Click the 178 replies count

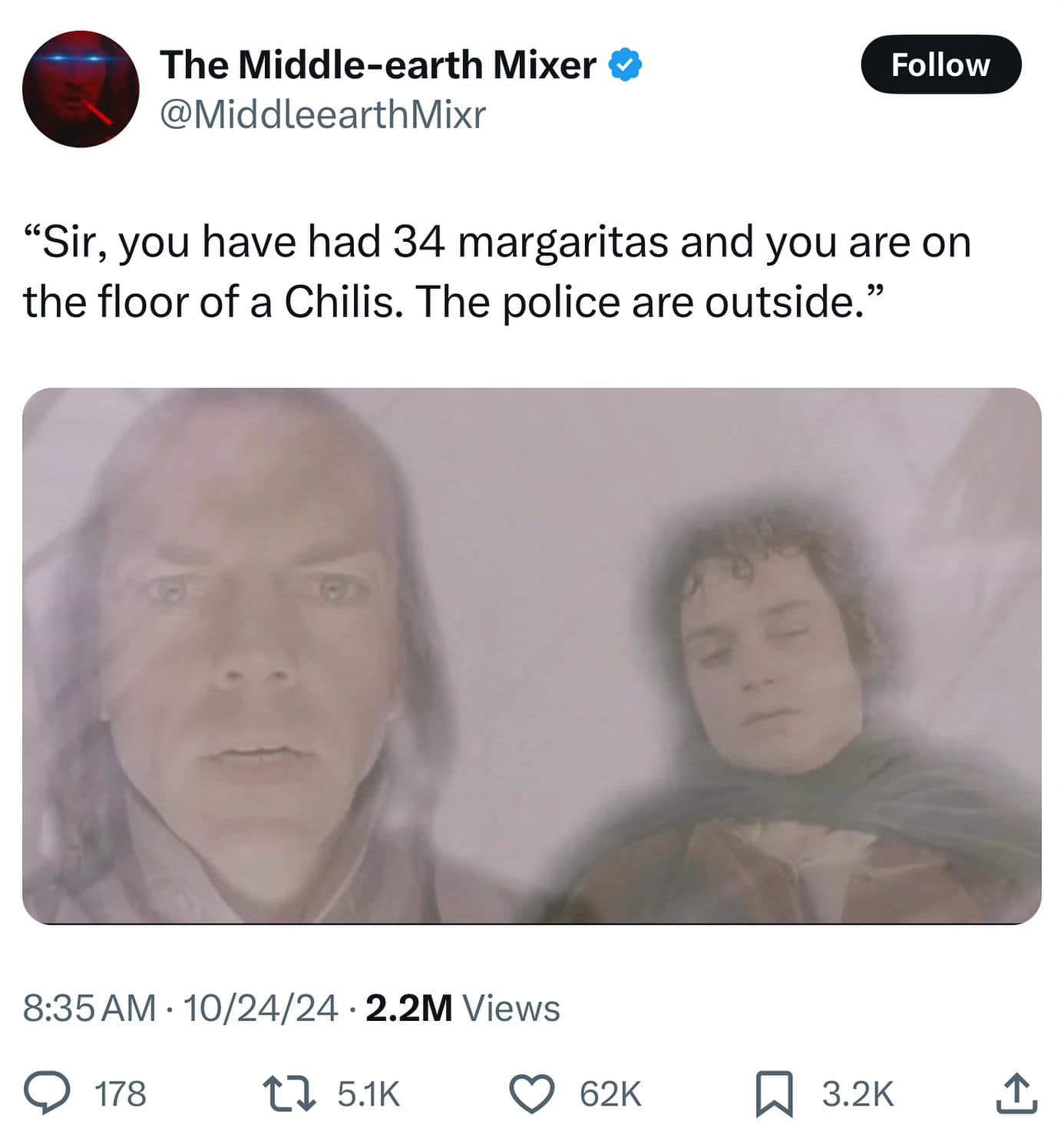click(120, 1094)
